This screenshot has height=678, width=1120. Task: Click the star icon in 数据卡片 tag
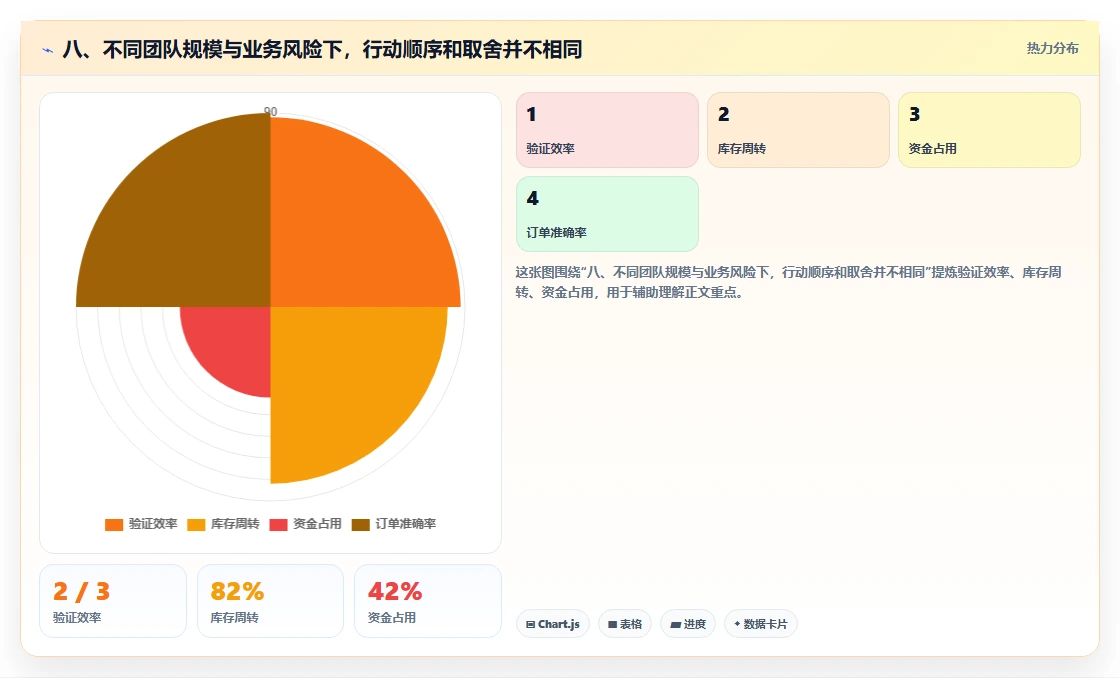click(737, 624)
